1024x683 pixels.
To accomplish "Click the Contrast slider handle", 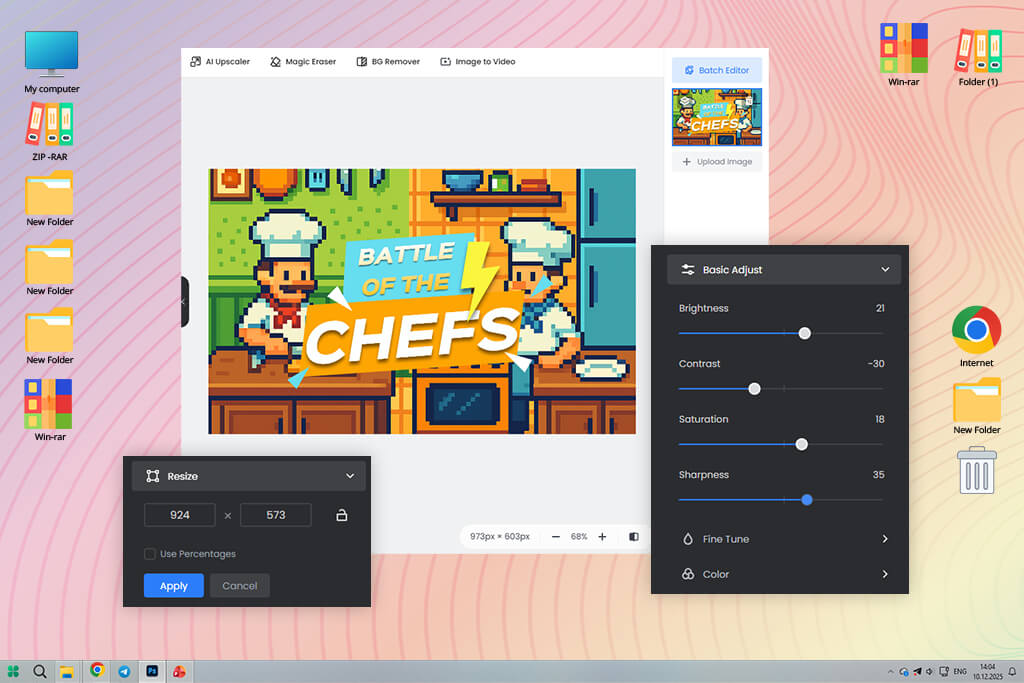I will (754, 389).
